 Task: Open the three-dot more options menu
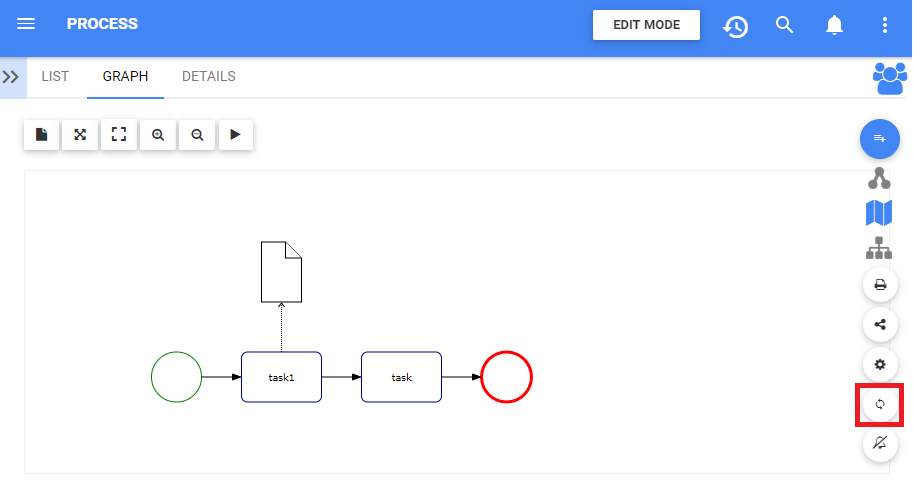click(x=883, y=25)
